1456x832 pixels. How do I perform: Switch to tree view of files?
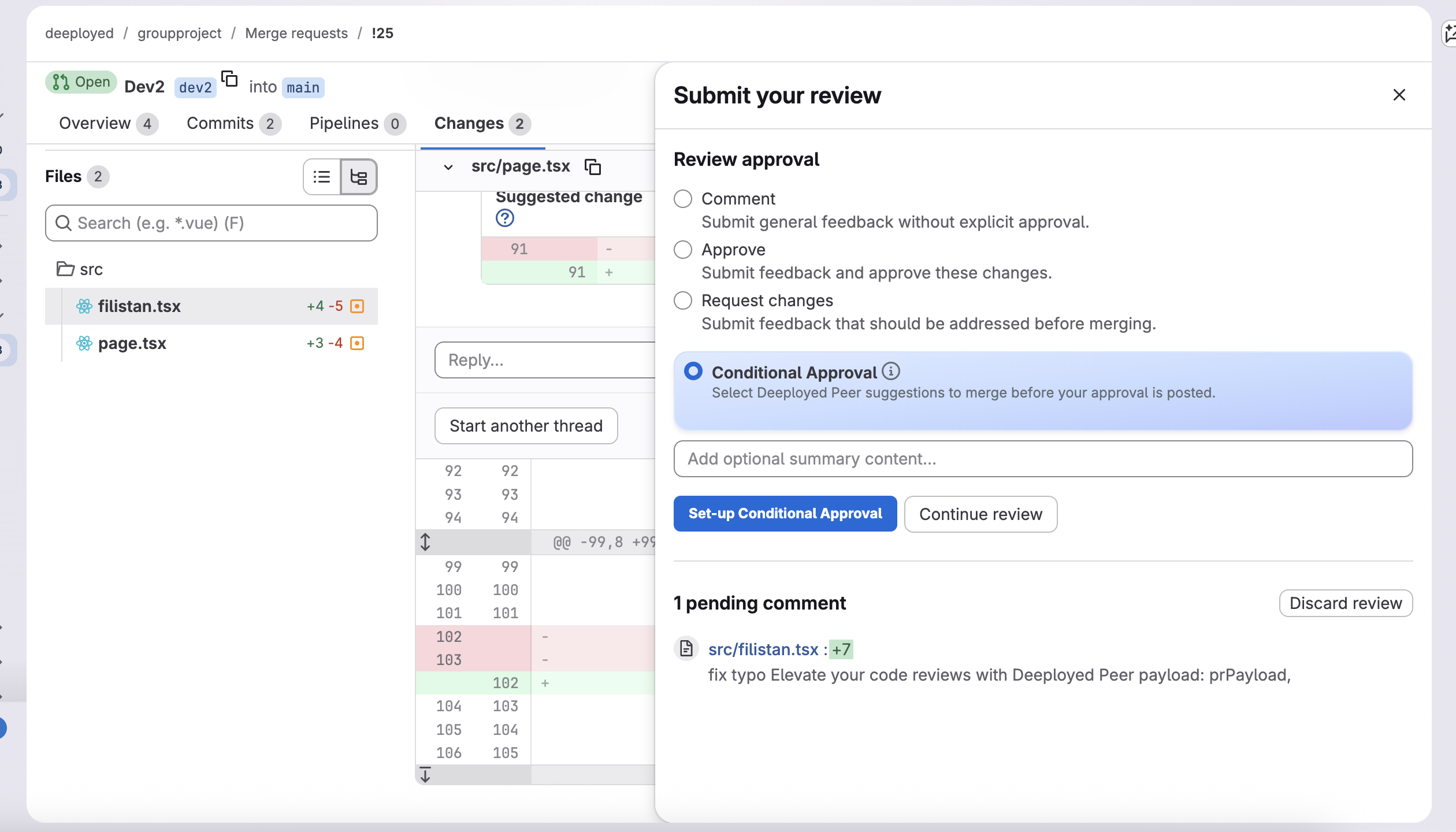click(x=359, y=177)
